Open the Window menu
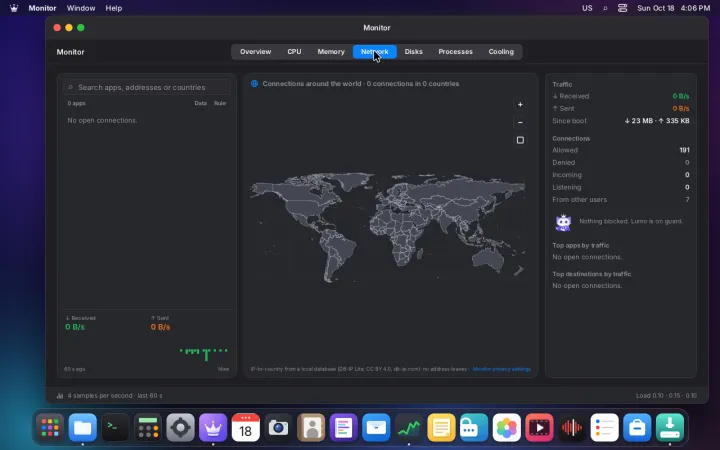 [x=81, y=8]
